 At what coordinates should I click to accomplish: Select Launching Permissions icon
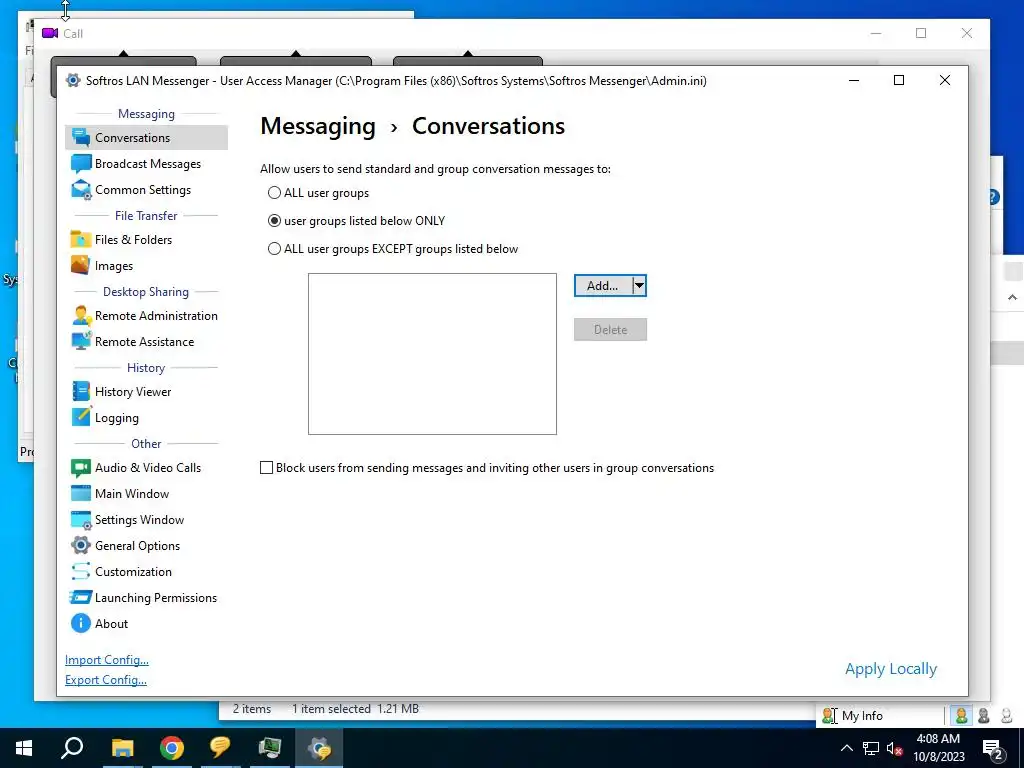pos(81,598)
